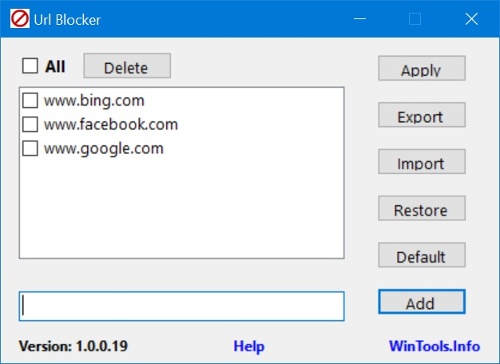The image size is (500, 364).
Task: Click the Restore button
Action: tap(422, 208)
